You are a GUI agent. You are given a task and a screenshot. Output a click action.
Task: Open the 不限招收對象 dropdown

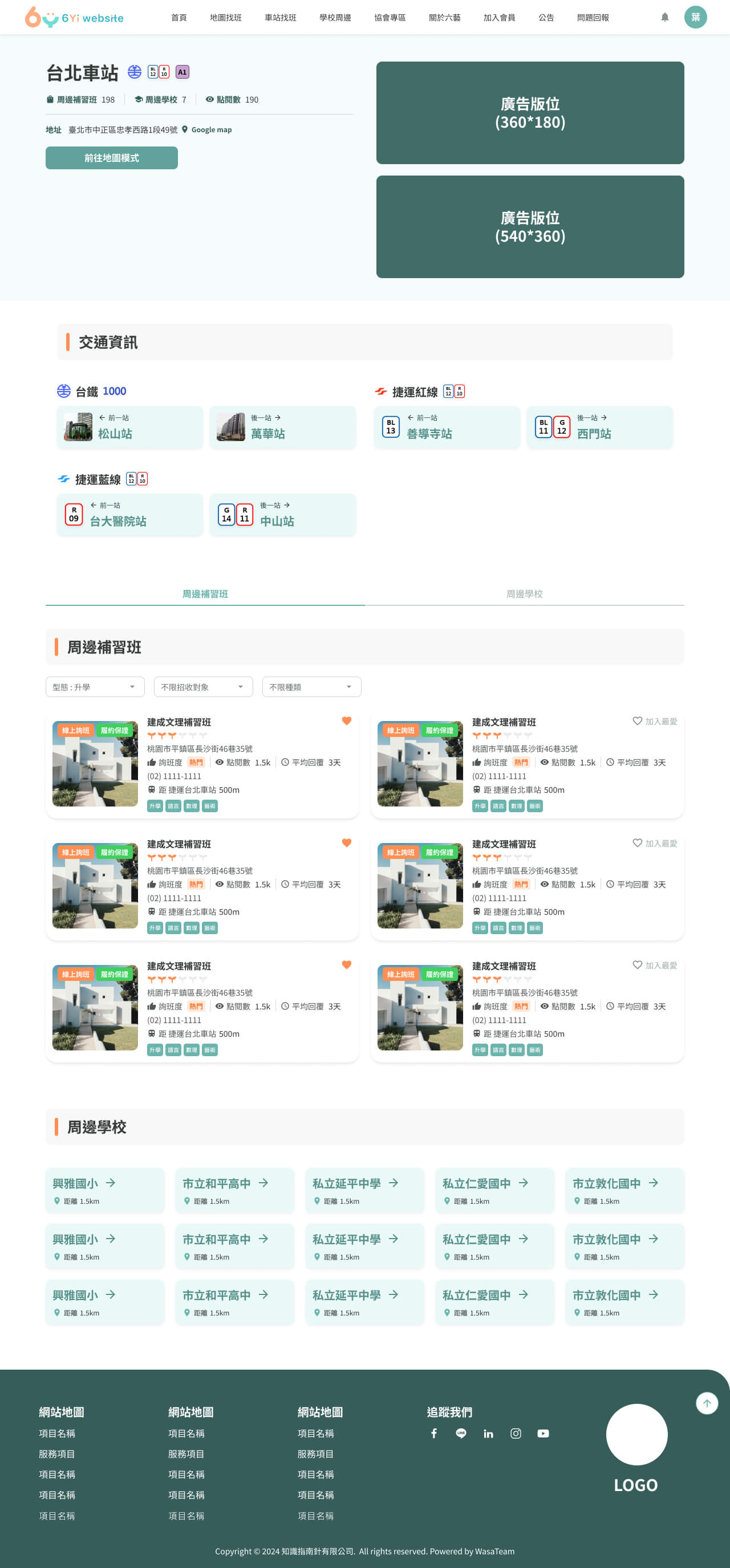pyautogui.click(x=204, y=687)
